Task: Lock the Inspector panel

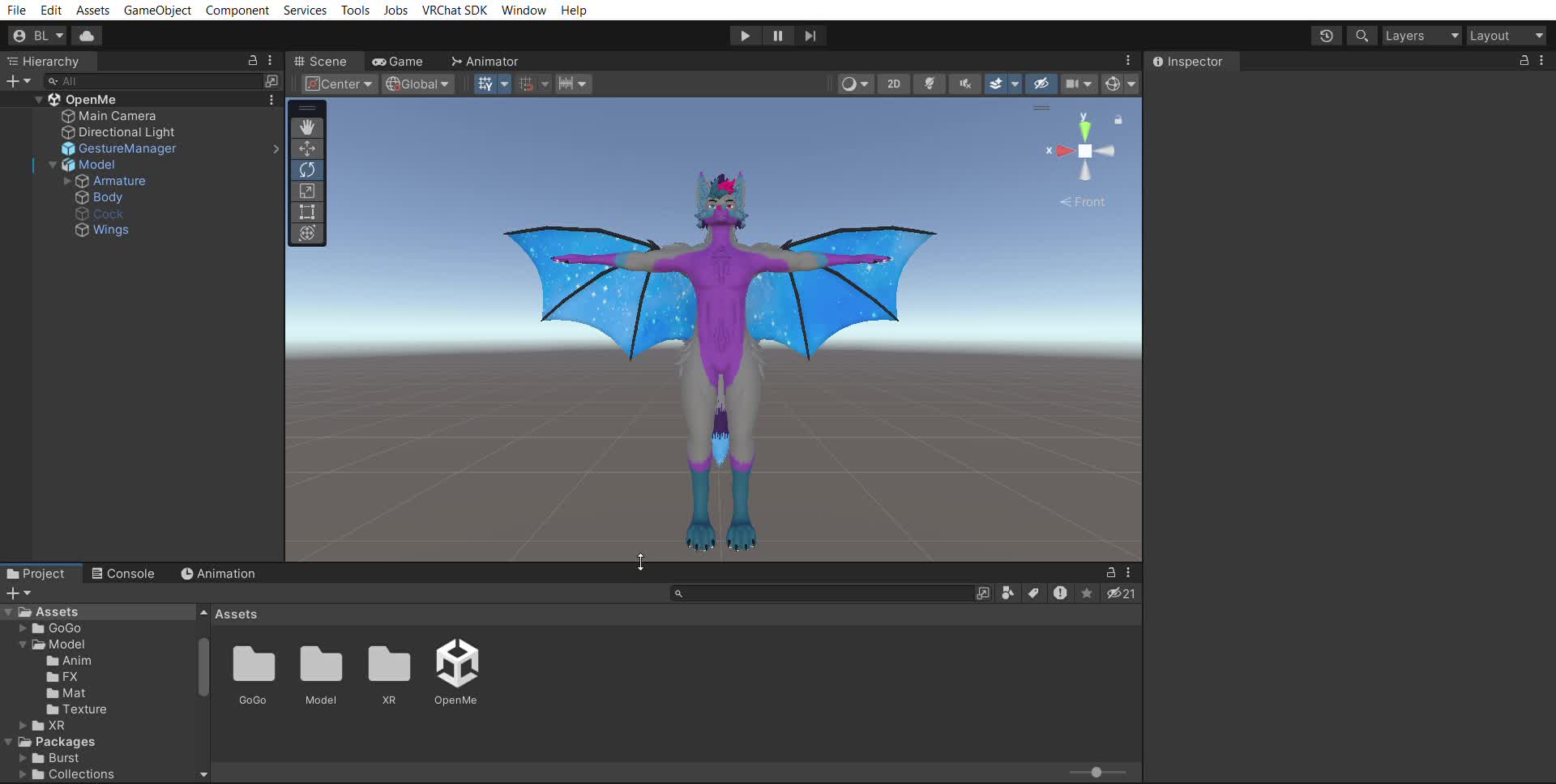Action: tap(1524, 61)
